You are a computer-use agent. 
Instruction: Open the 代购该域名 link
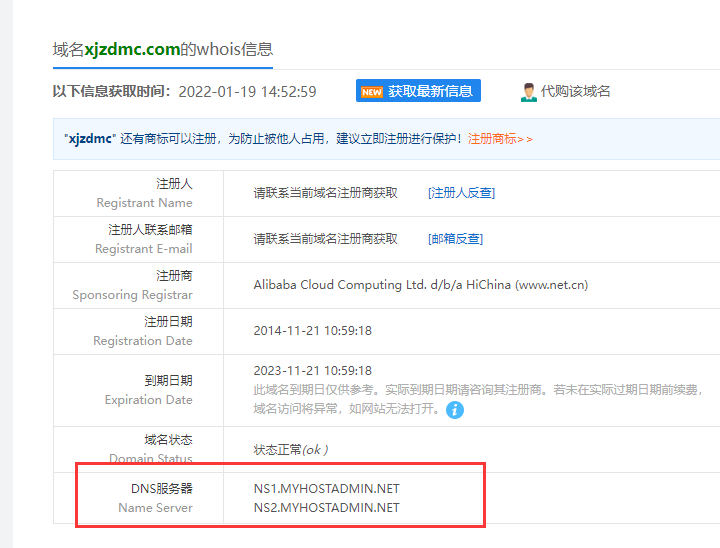575,92
